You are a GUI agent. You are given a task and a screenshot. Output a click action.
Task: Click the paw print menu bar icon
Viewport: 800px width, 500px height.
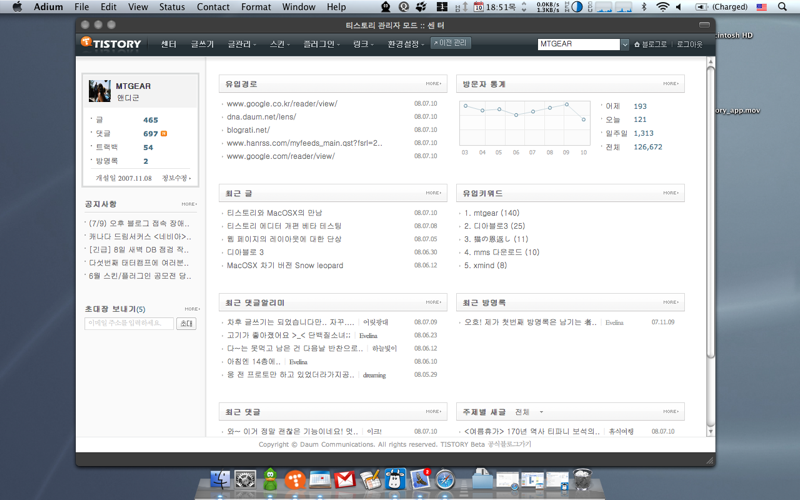(x=421, y=7)
